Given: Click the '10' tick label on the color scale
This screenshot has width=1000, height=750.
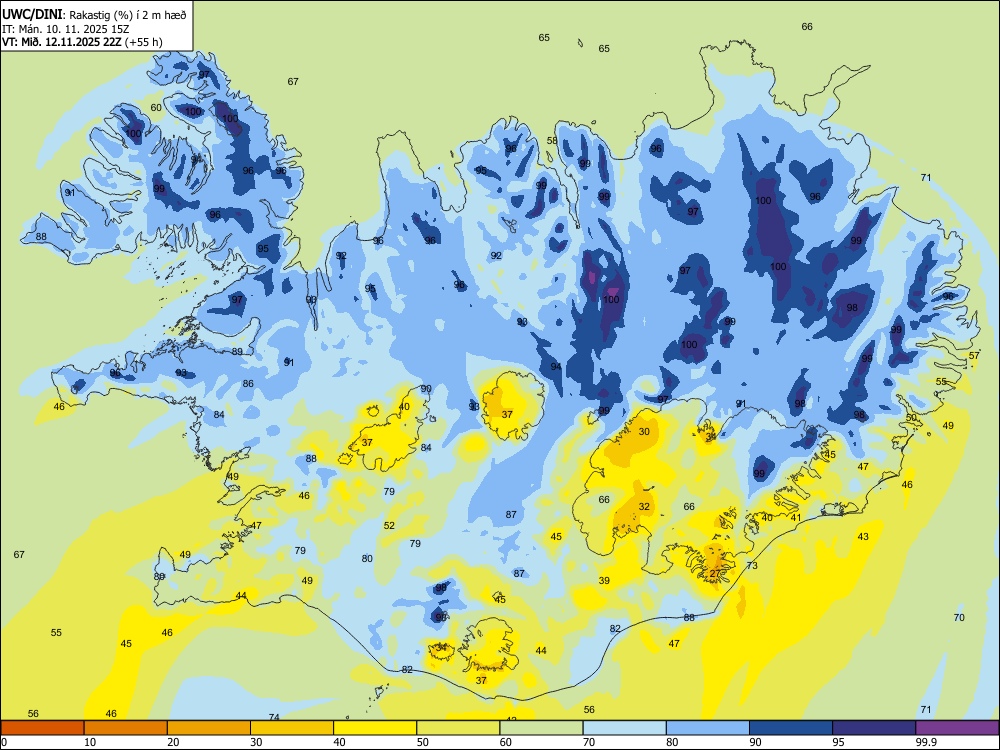Looking at the screenshot, I should point(90,742).
